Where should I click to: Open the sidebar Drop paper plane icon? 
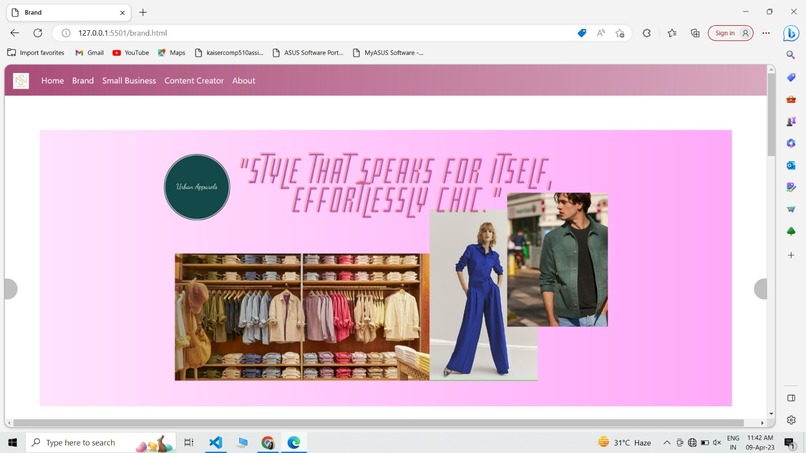click(791, 209)
